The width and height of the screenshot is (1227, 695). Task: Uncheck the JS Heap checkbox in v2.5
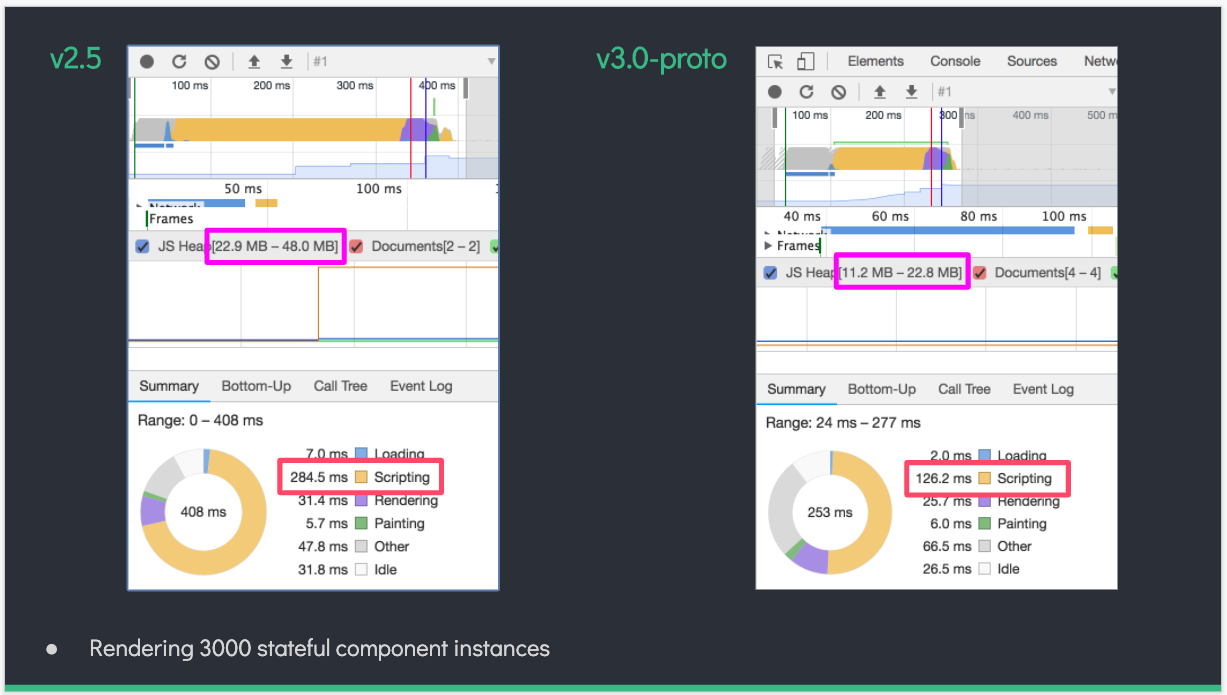[142, 246]
